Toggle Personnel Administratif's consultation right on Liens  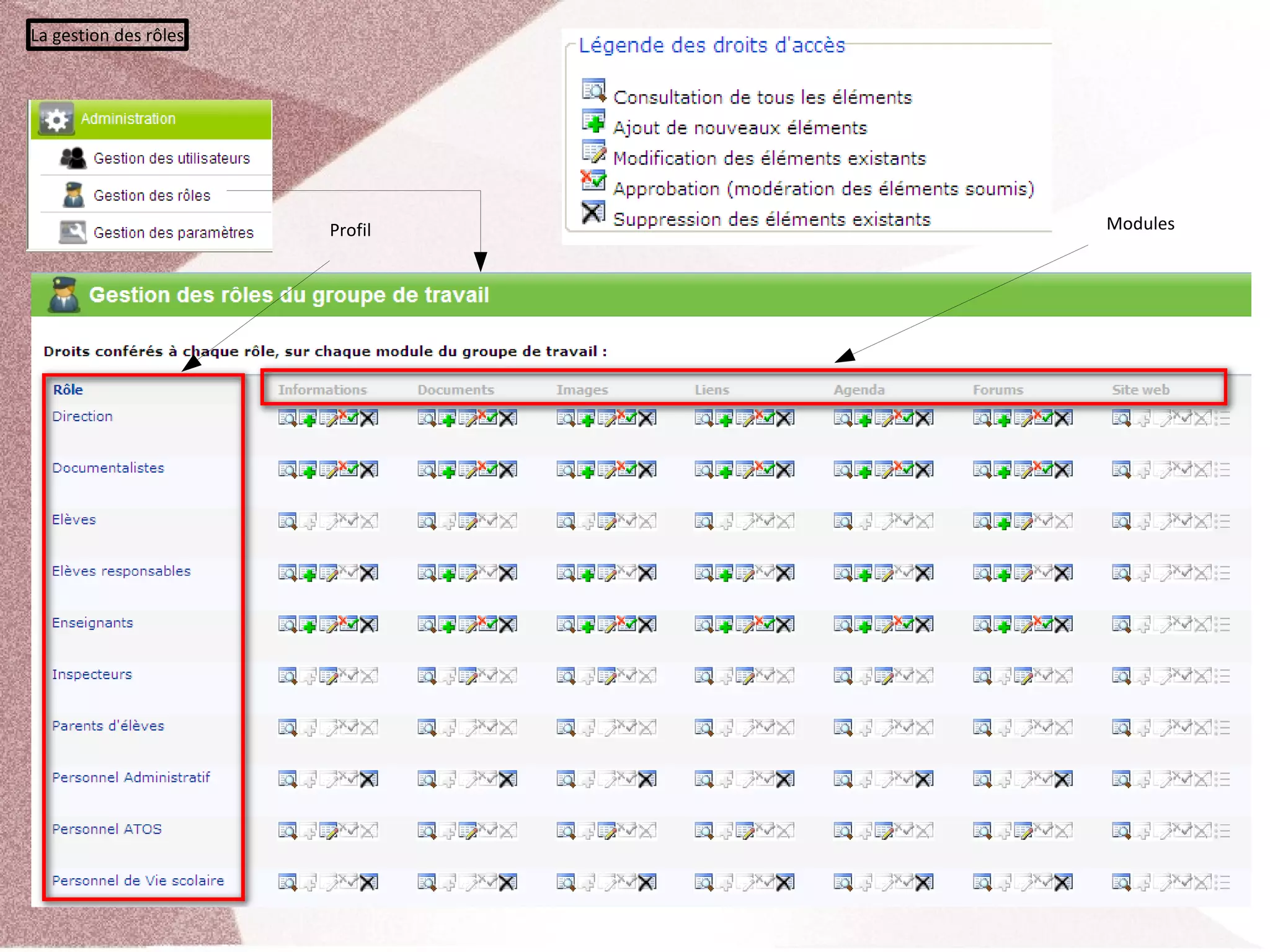(x=704, y=780)
